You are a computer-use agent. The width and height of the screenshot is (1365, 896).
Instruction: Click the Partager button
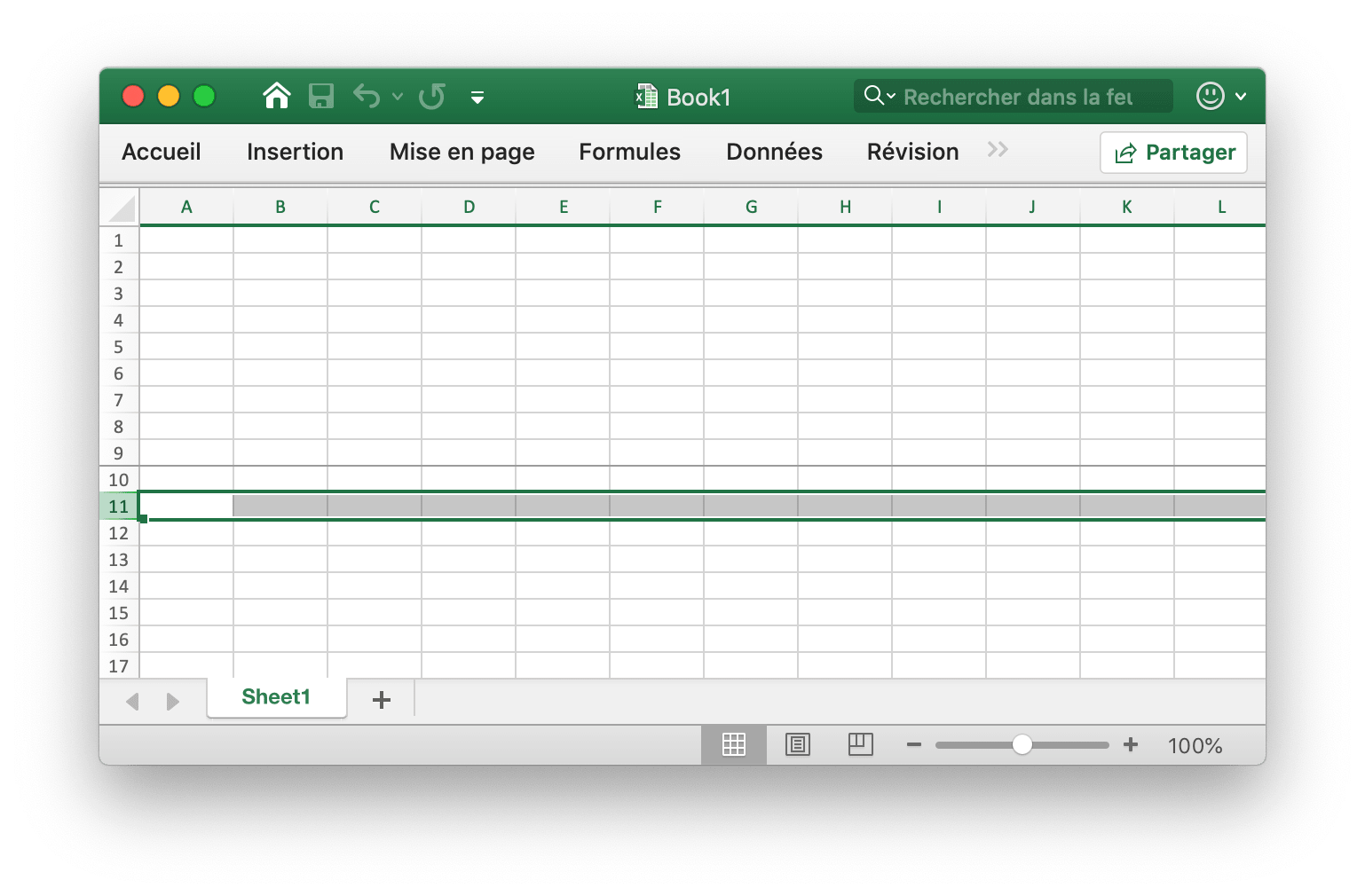tap(1173, 153)
